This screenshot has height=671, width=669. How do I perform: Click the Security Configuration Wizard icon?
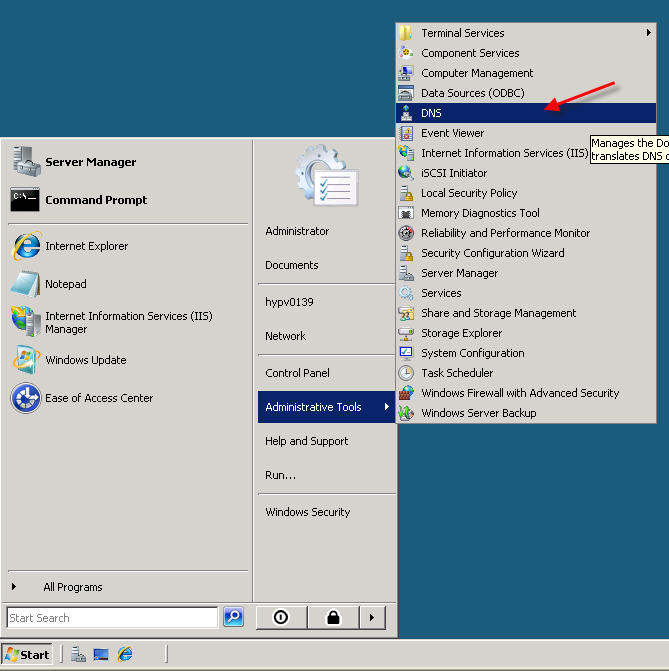[406, 253]
